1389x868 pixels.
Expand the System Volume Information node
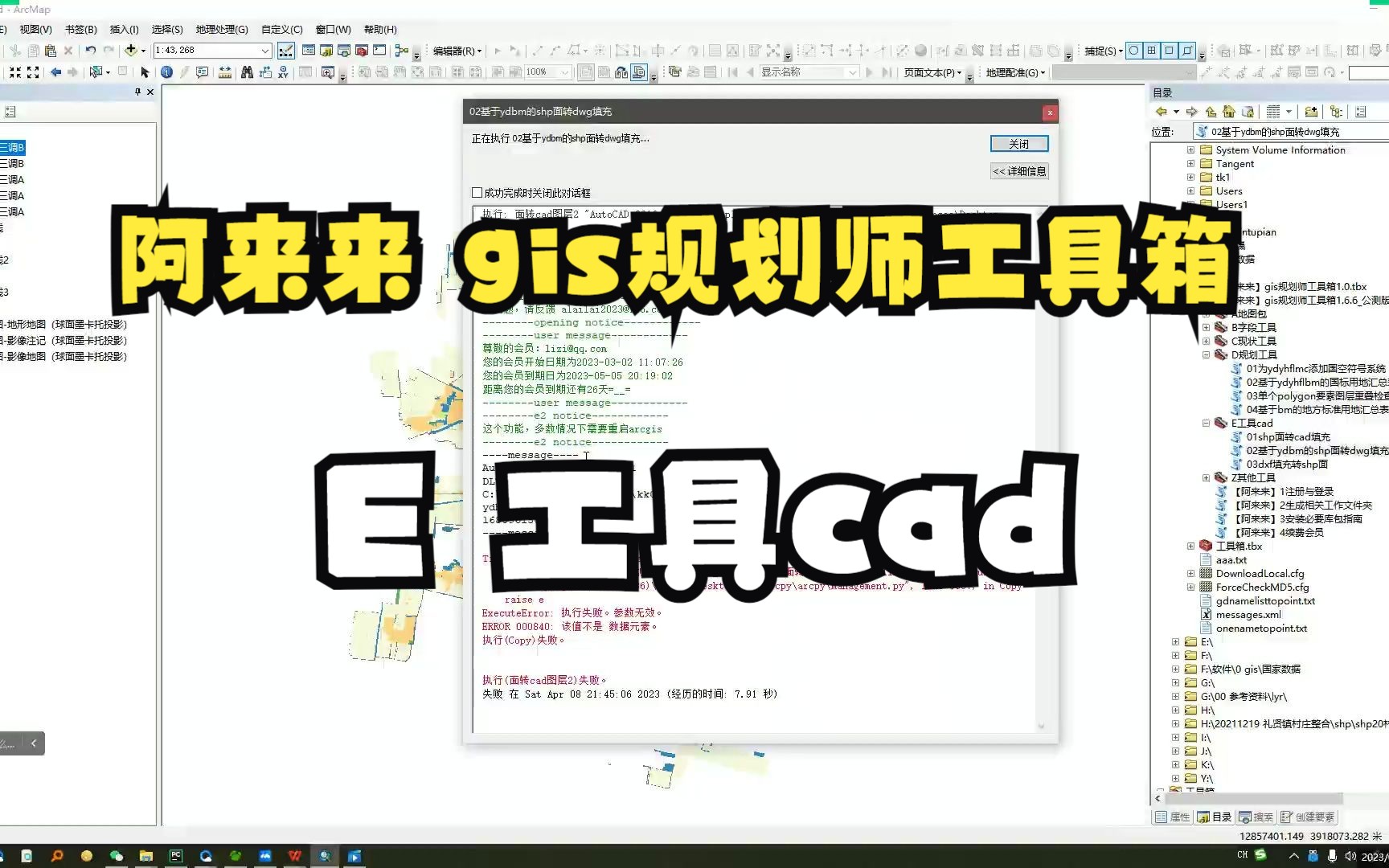pos(1190,149)
